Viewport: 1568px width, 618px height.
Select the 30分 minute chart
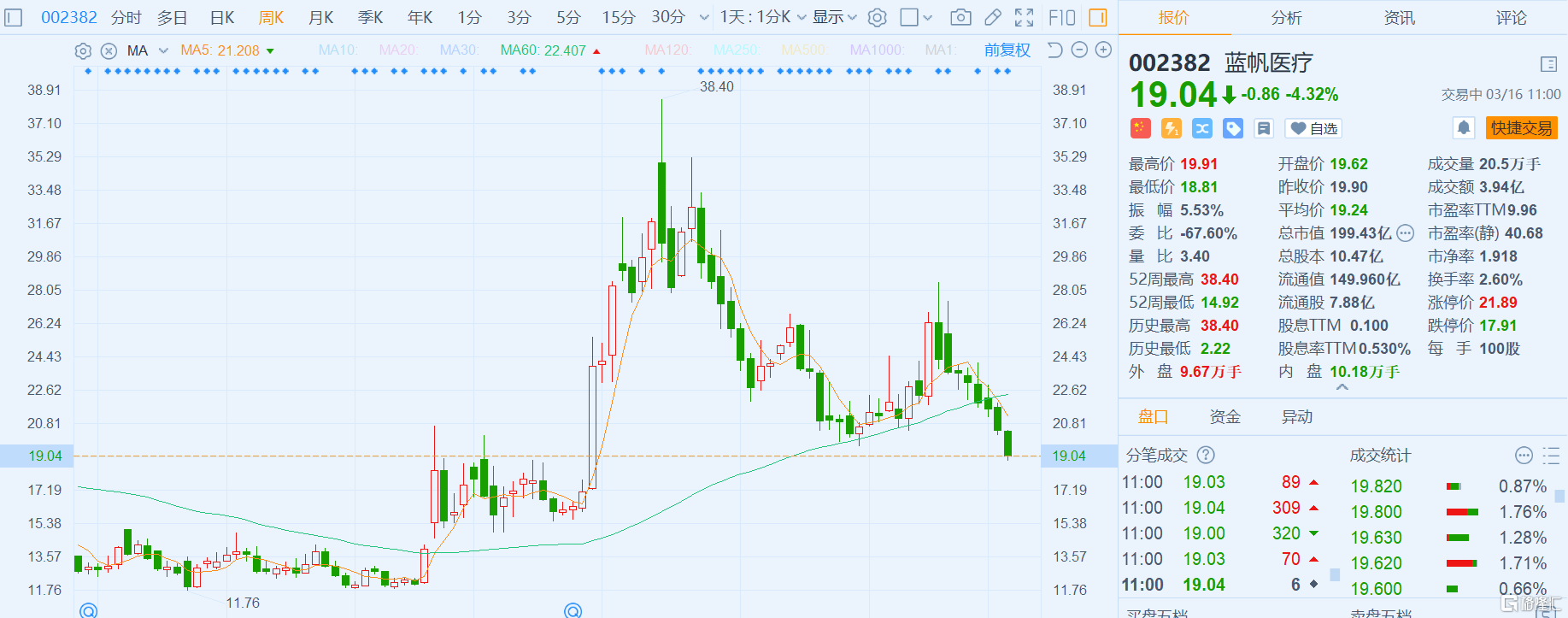pyautogui.click(x=668, y=17)
